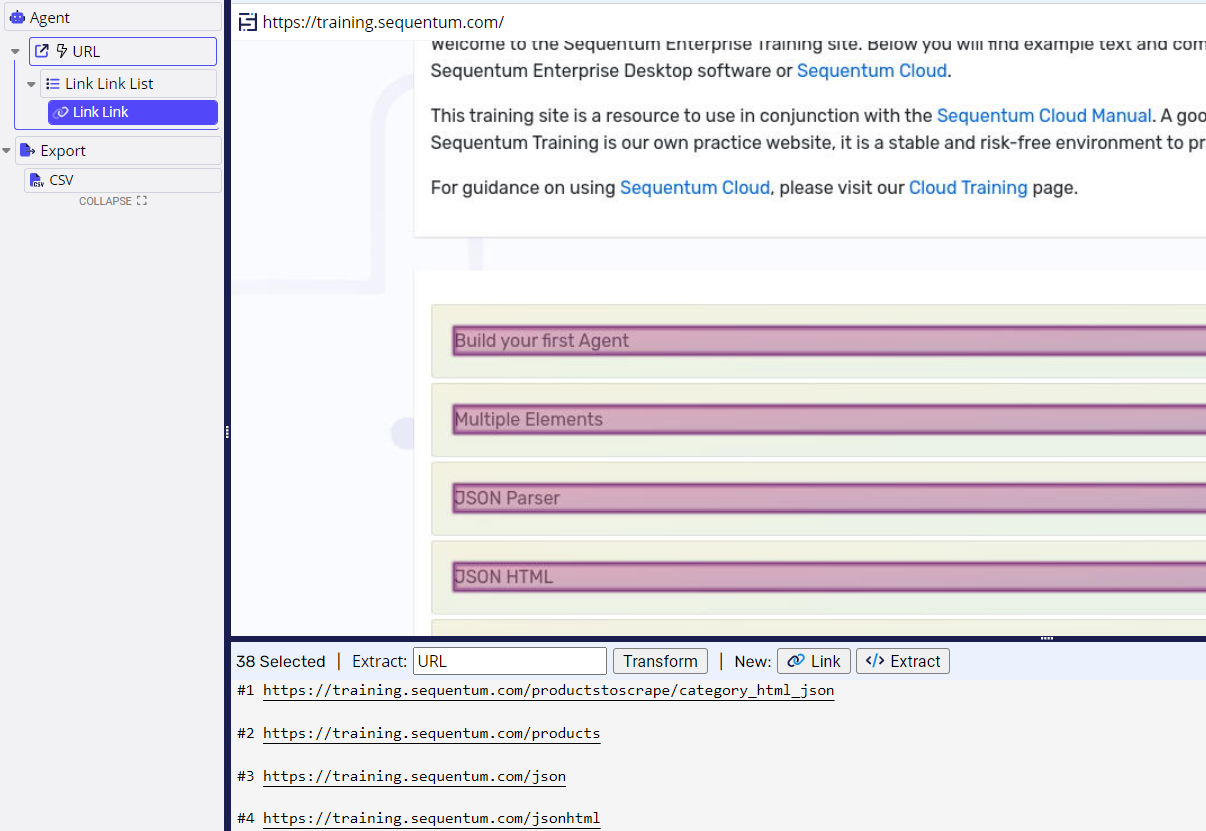Open result #1 category_html_json URL
This screenshot has height=831, width=1206.
tap(548, 690)
